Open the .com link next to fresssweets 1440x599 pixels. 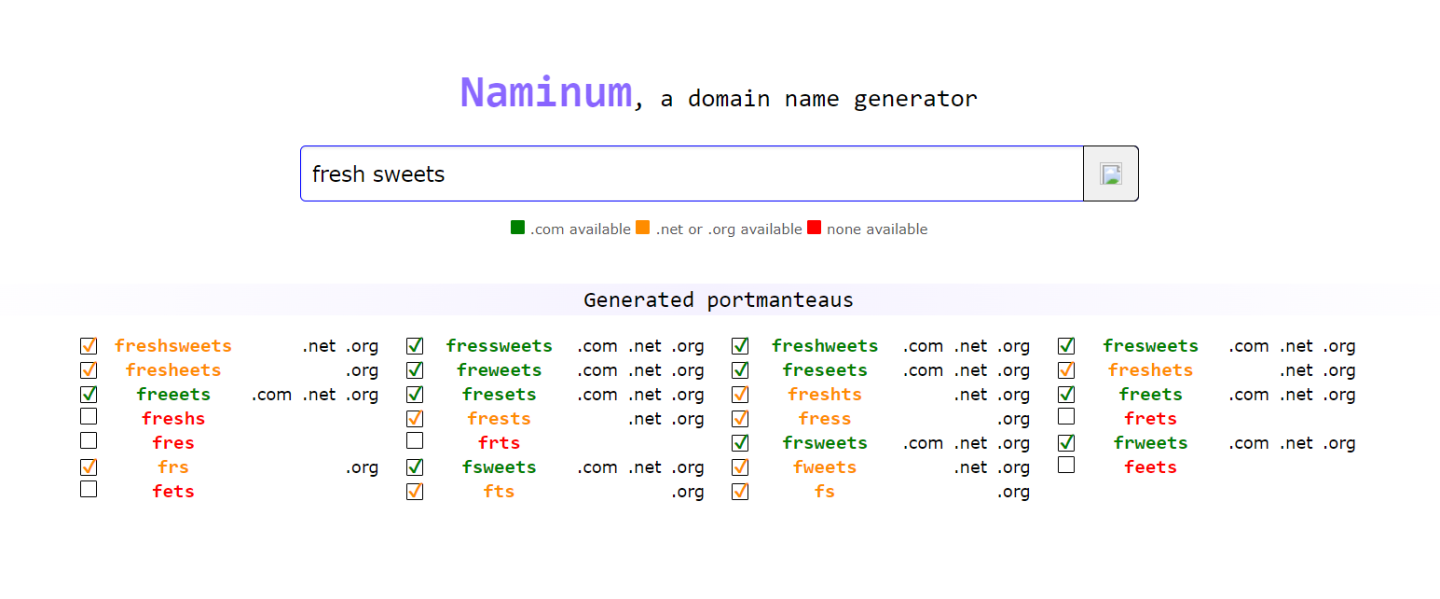[x=597, y=346]
